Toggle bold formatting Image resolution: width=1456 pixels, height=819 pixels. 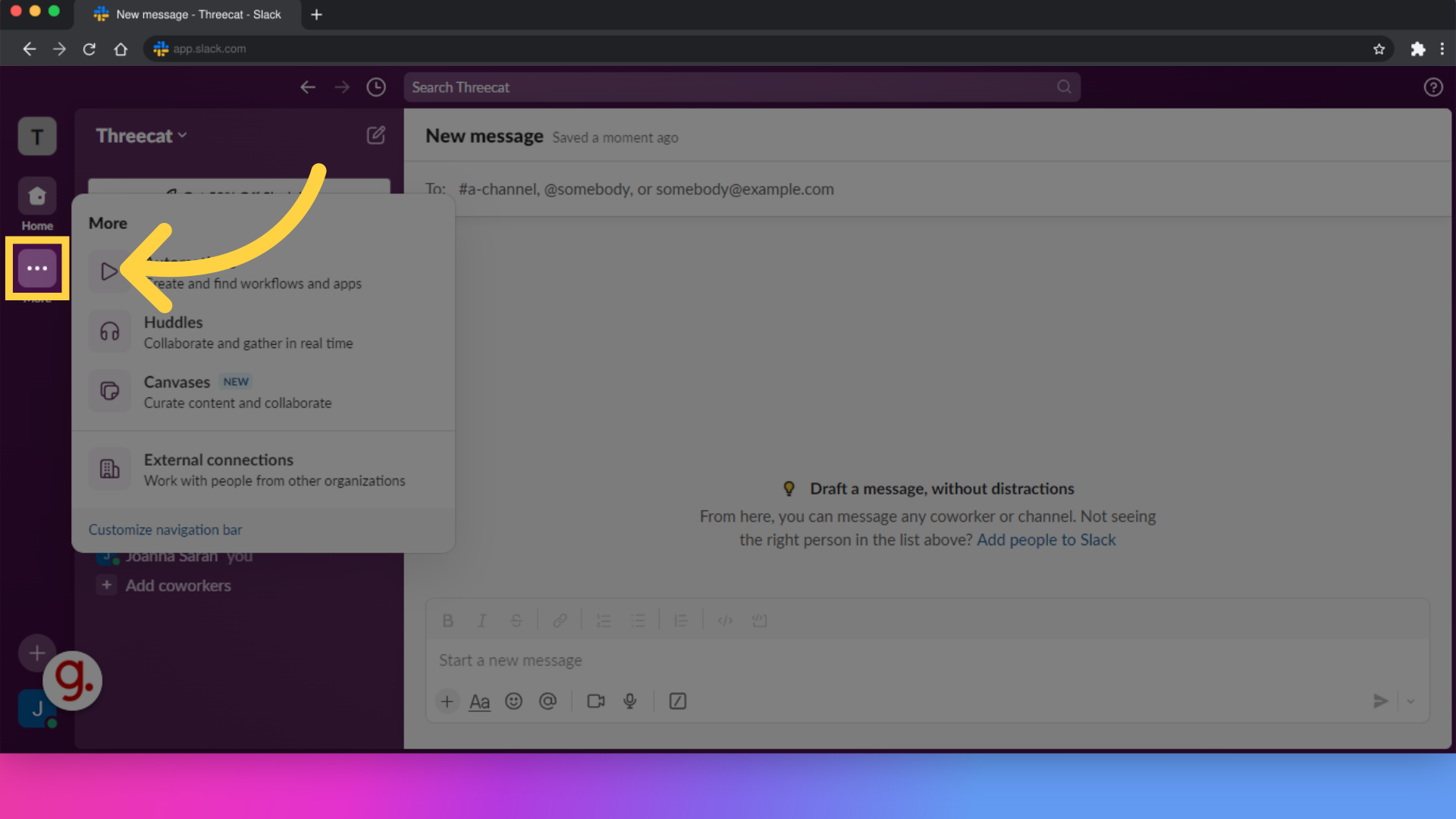pos(447,621)
